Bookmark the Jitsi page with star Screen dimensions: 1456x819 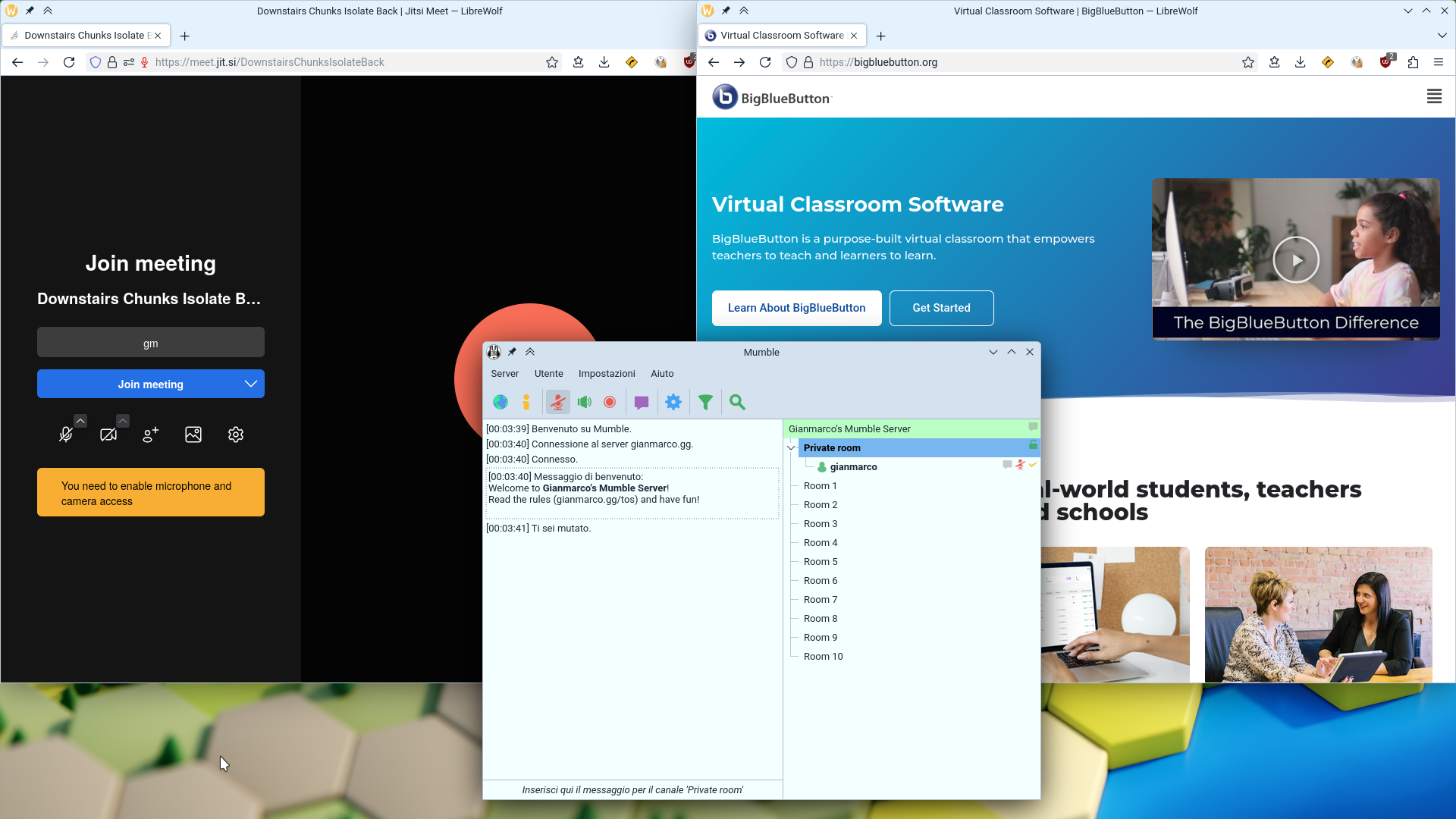(552, 62)
